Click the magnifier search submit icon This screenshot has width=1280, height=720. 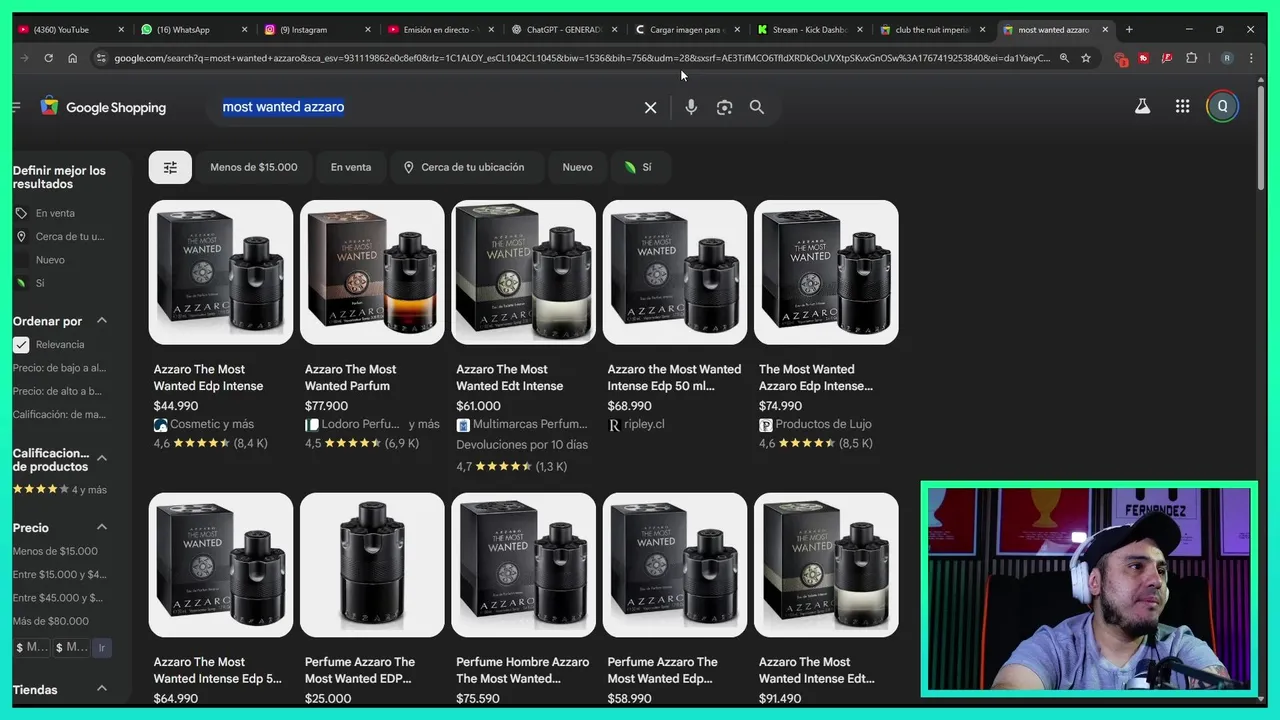click(757, 107)
